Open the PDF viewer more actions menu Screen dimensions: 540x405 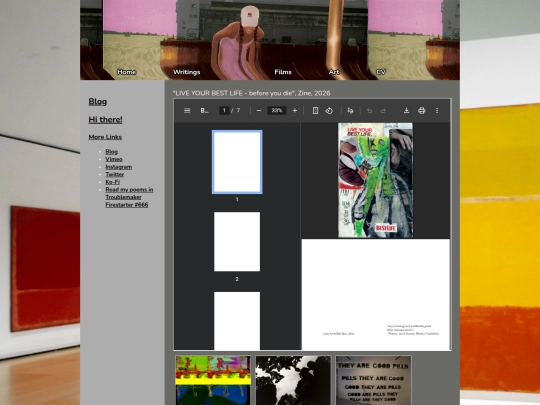click(x=437, y=111)
